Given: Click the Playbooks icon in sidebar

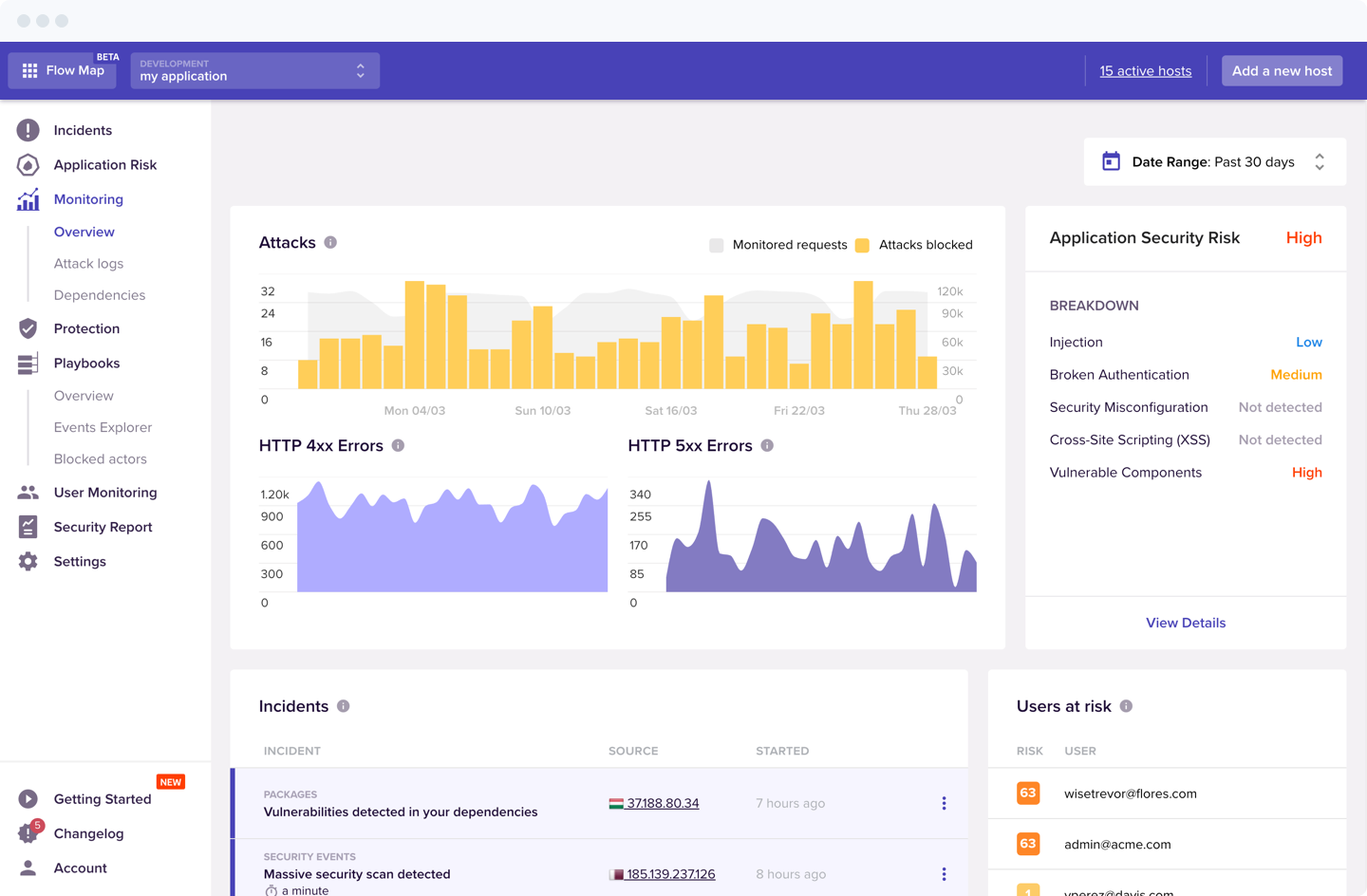Looking at the screenshot, I should (28, 364).
